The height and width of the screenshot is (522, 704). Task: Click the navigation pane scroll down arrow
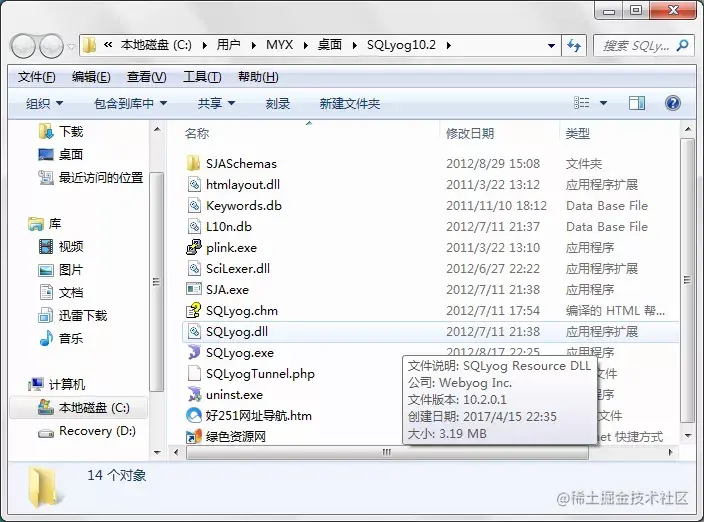(x=157, y=452)
